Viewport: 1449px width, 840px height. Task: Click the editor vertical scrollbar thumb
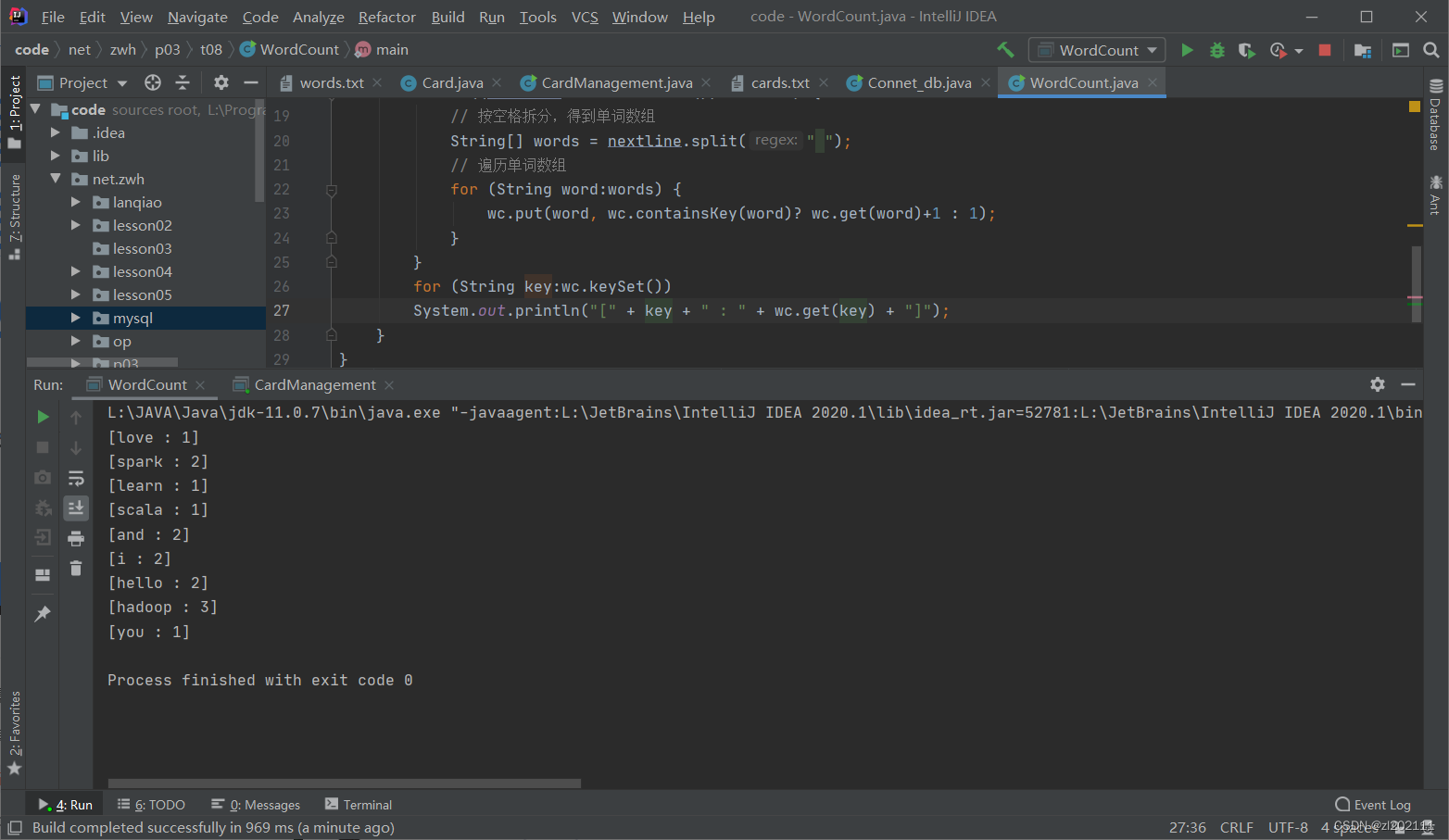(x=1416, y=283)
